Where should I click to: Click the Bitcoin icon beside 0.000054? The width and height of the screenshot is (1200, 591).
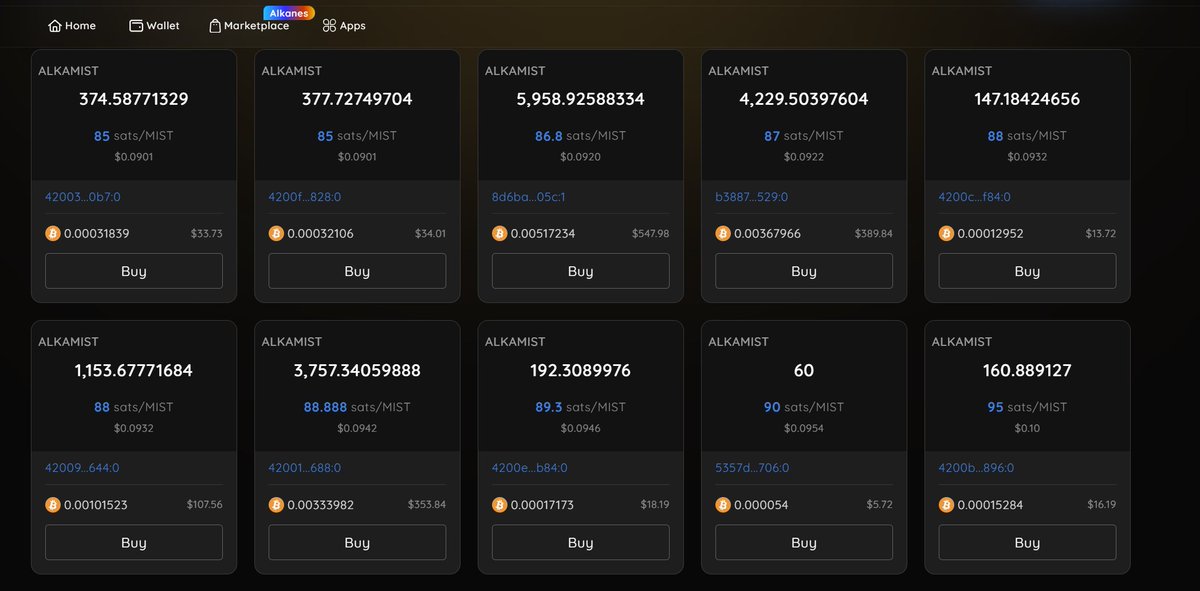pyautogui.click(x=723, y=505)
